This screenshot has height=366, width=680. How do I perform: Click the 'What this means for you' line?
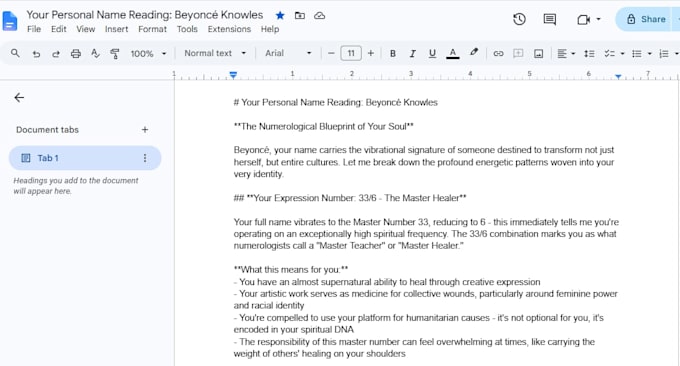point(291,269)
